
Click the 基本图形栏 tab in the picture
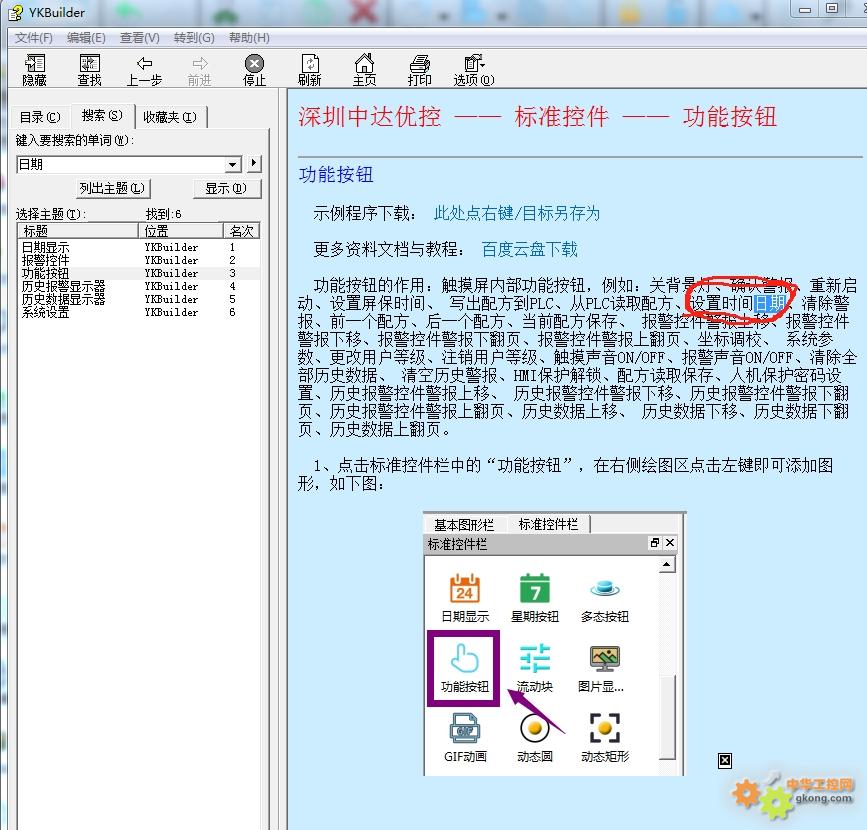(464, 524)
